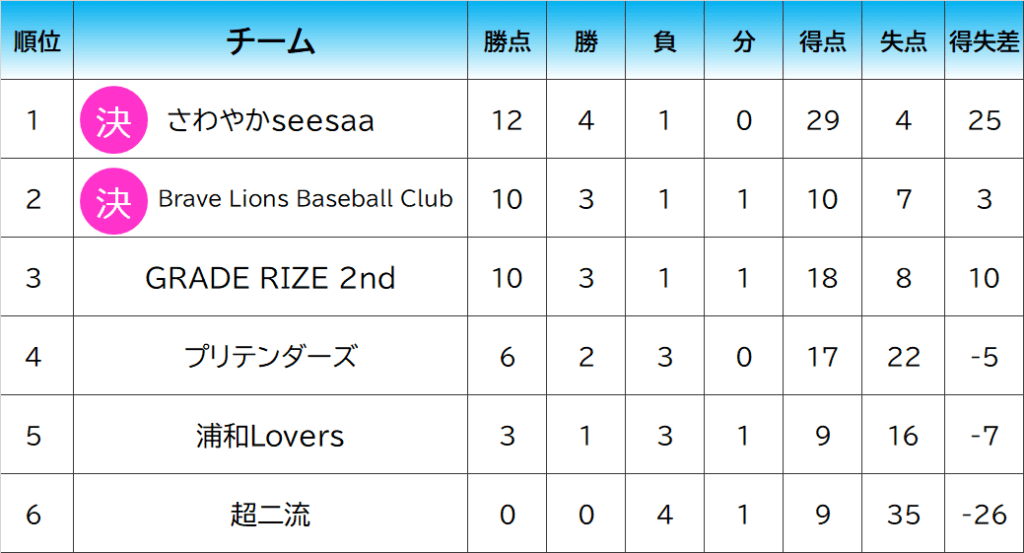Click the 得失差 column header

[984, 42]
